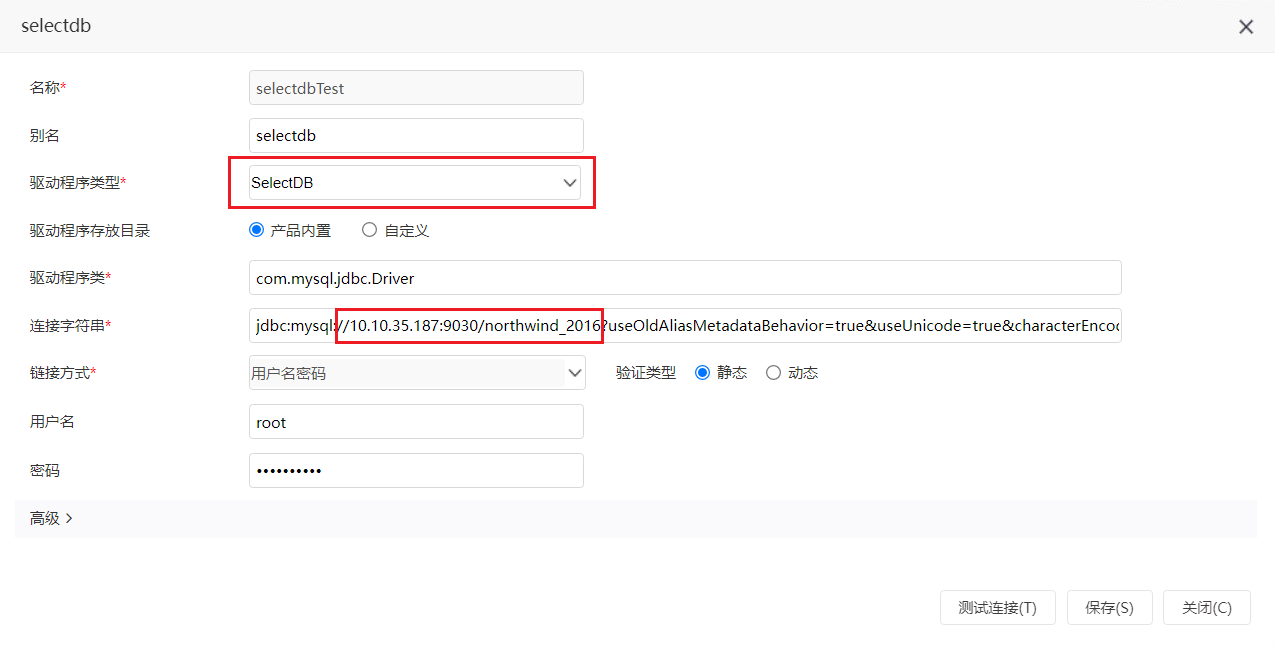1275x649 pixels.
Task: Select the 产品内置 radio option
Action: (x=256, y=230)
